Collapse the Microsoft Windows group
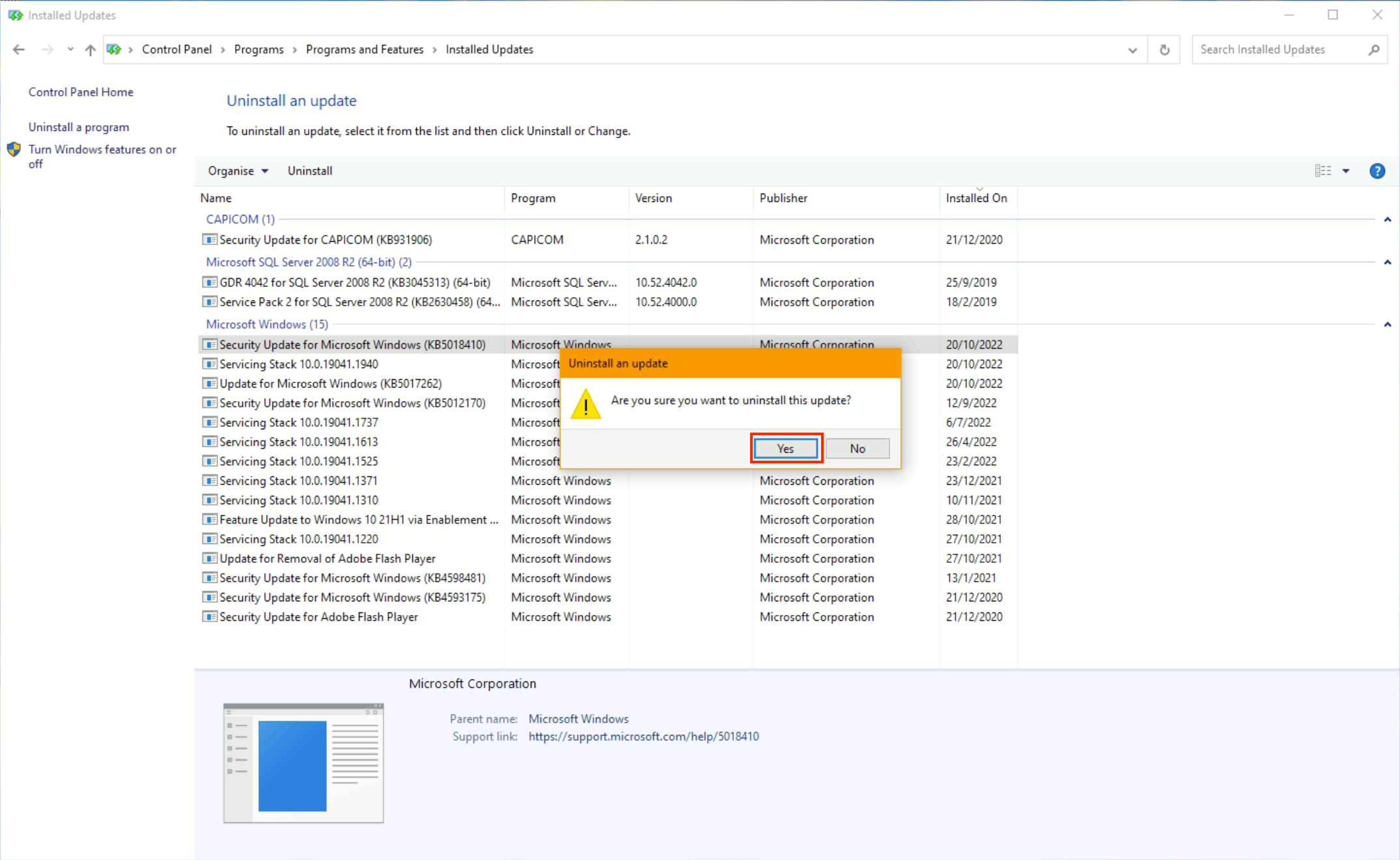This screenshot has height=860, width=1400. pos(1387,324)
